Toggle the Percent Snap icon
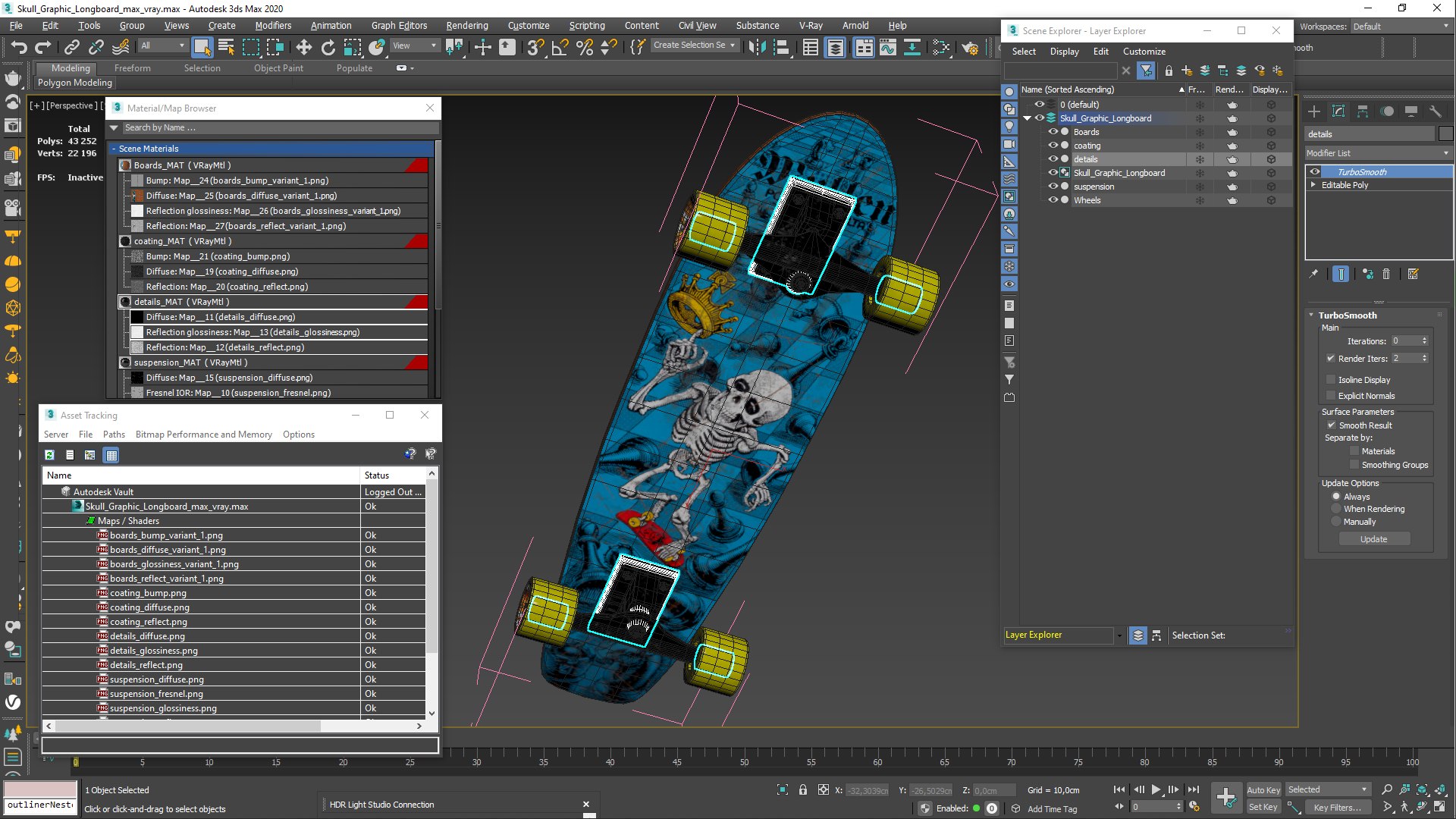1456x819 pixels. coord(584,47)
